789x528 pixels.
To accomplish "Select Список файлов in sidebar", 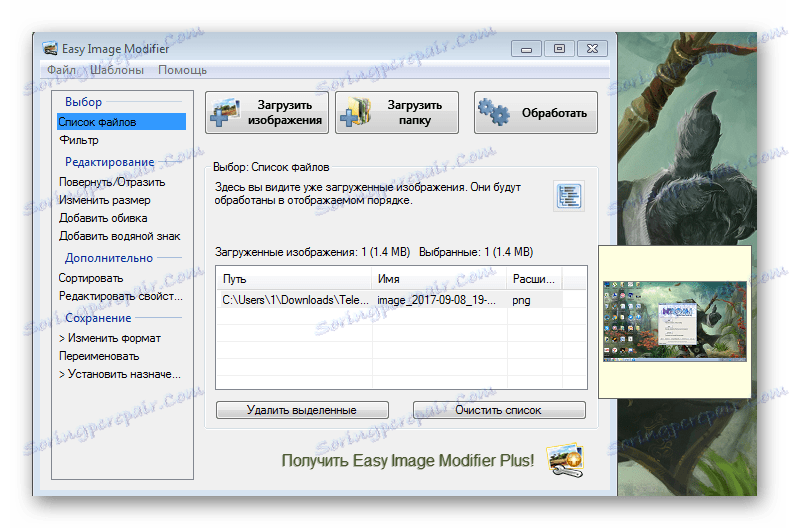I will (x=121, y=122).
